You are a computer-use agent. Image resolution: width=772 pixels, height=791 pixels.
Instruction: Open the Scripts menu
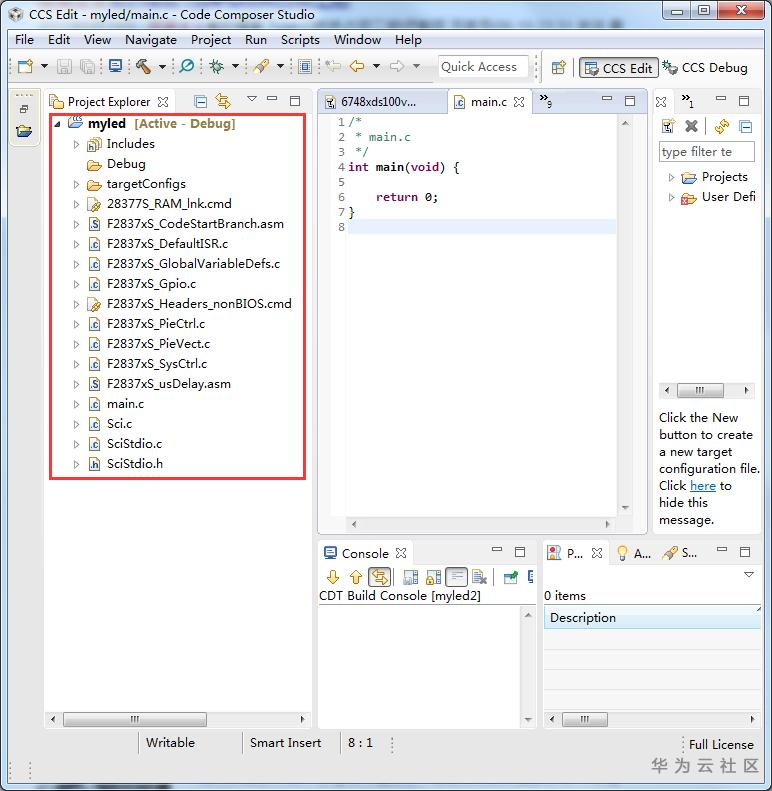[300, 39]
